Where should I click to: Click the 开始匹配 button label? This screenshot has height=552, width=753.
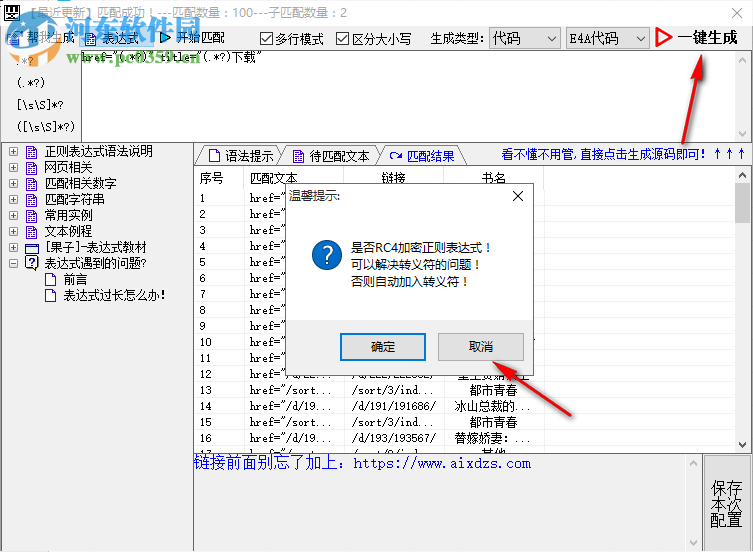click(x=201, y=37)
